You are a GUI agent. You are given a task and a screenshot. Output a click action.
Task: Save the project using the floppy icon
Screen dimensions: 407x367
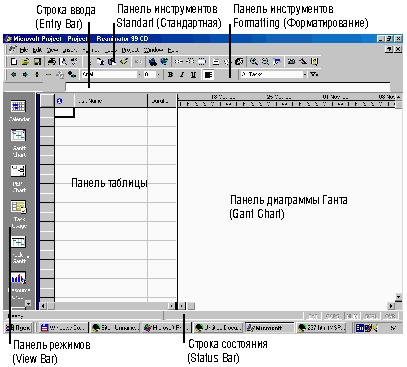[37, 62]
